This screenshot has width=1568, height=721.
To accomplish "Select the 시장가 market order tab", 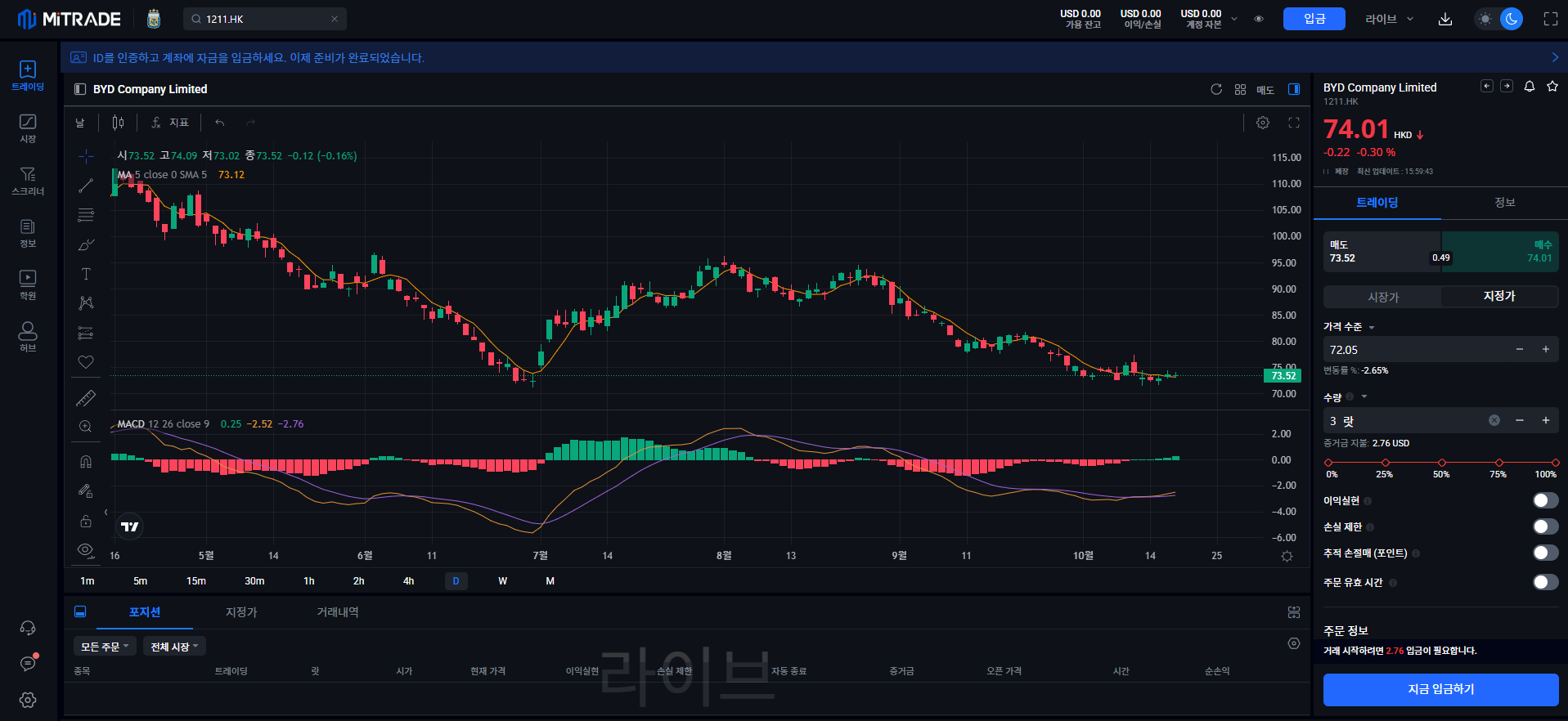I will tap(1383, 297).
